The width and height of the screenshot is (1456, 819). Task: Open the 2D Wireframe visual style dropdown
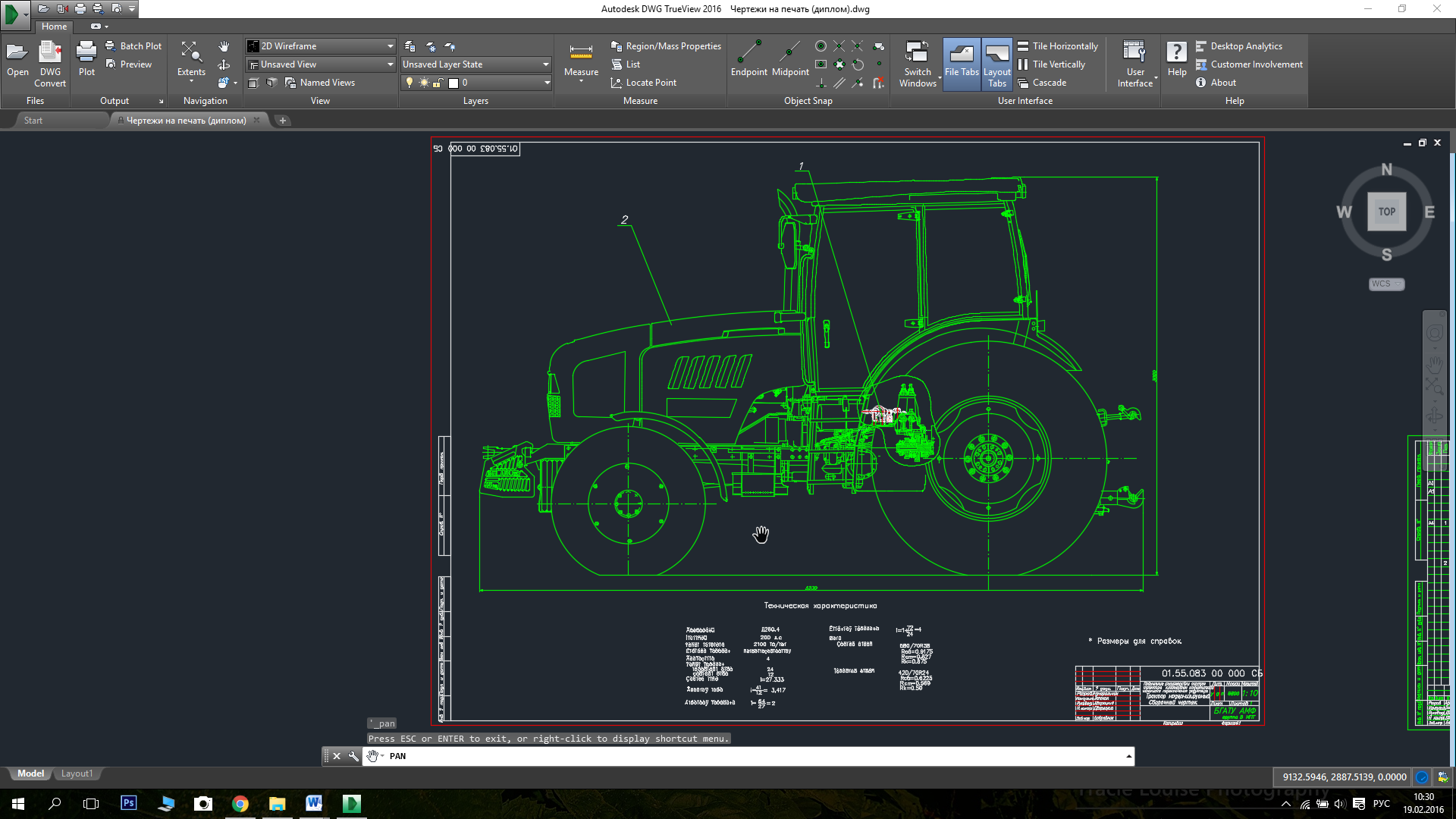(x=321, y=46)
